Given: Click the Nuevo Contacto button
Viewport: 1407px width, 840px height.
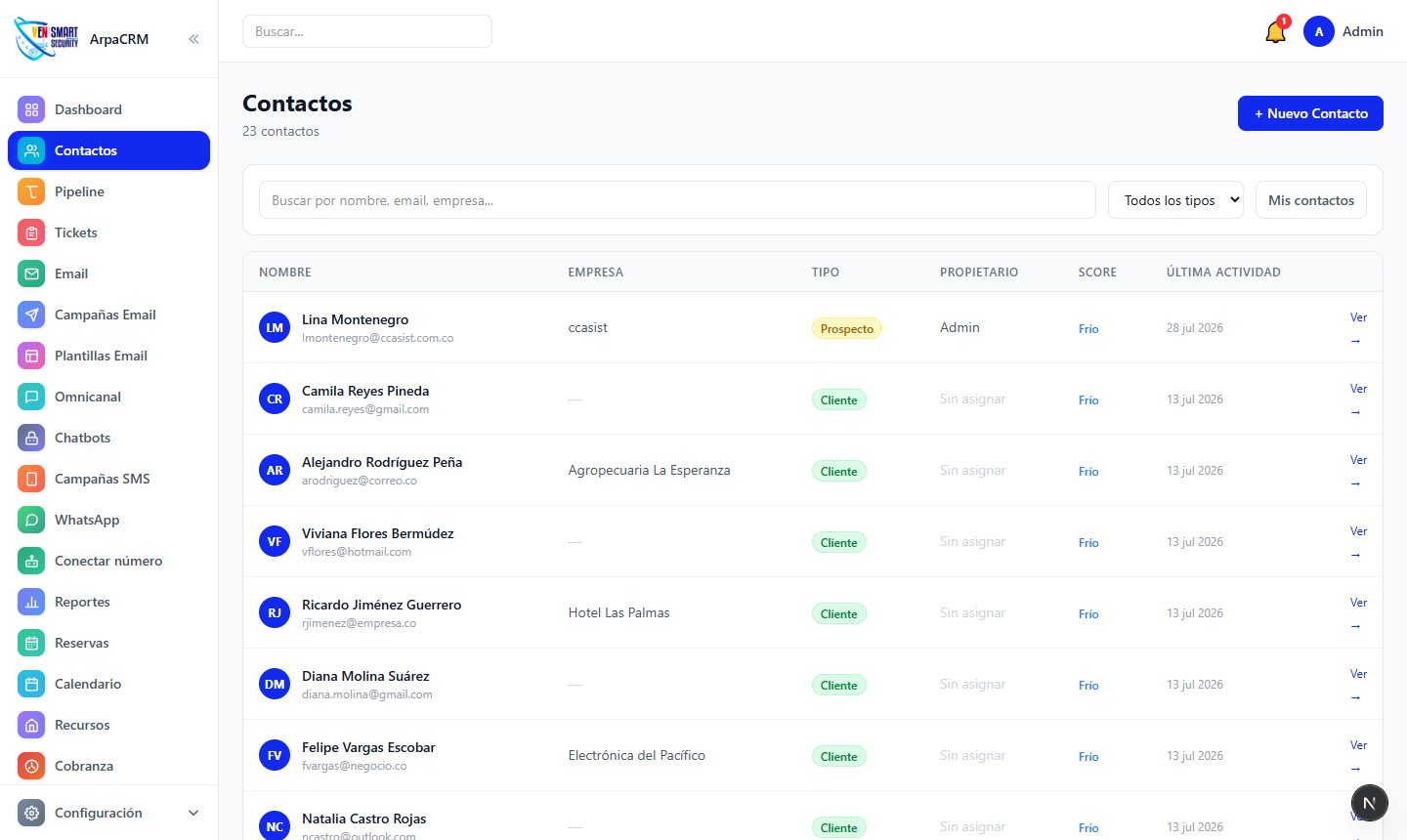Looking at the screenshot, I should pyautogui.click(x=1310, y=113).
